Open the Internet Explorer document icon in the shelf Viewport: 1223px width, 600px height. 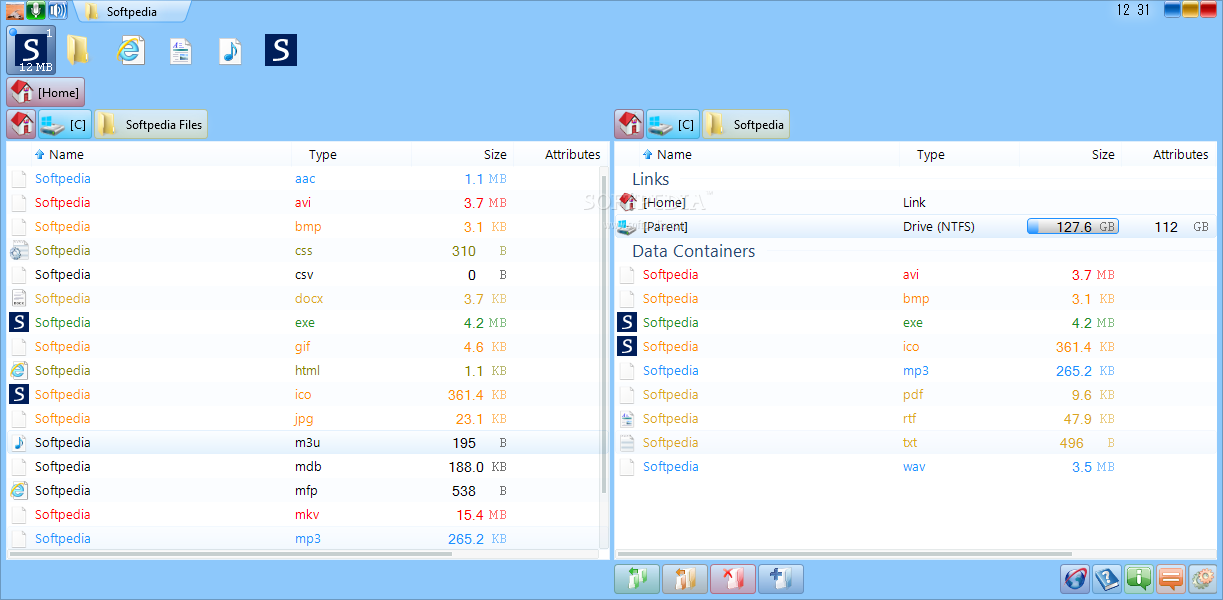pos(130,50)
